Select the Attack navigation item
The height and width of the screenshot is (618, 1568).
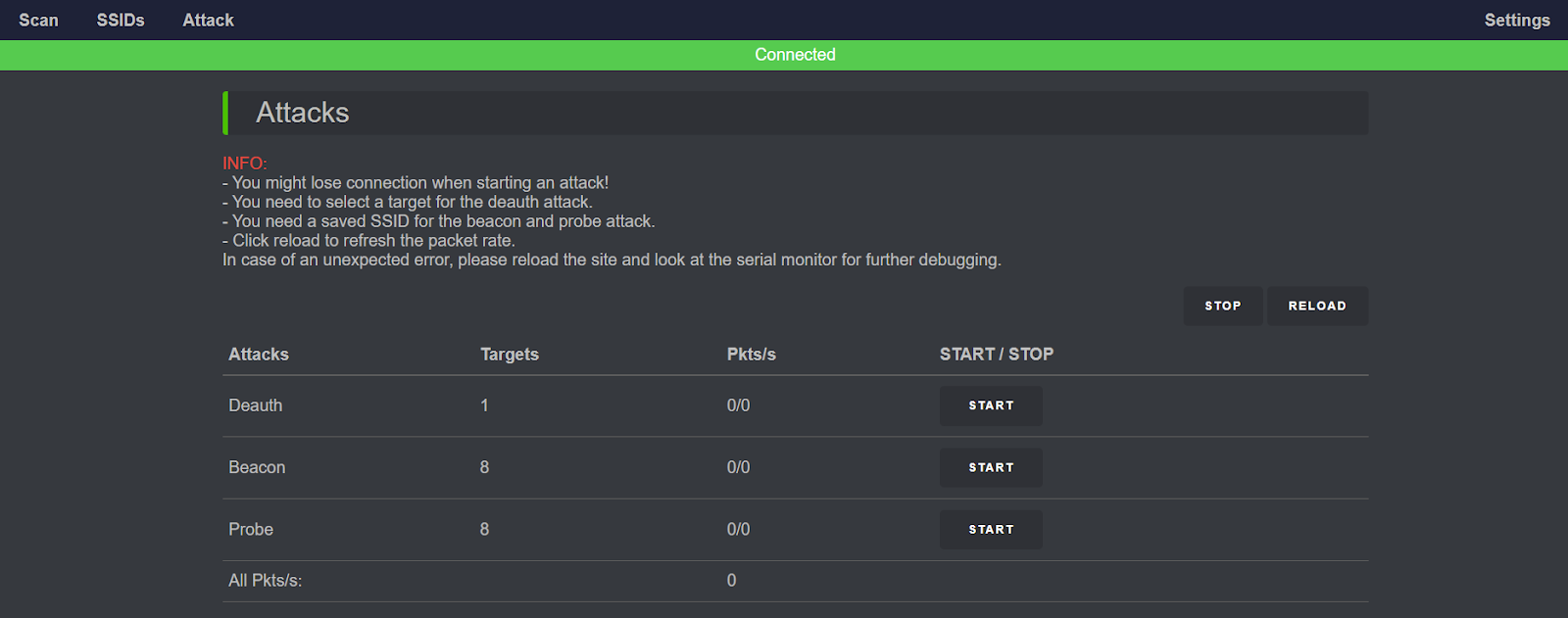[x=208, y=20]
